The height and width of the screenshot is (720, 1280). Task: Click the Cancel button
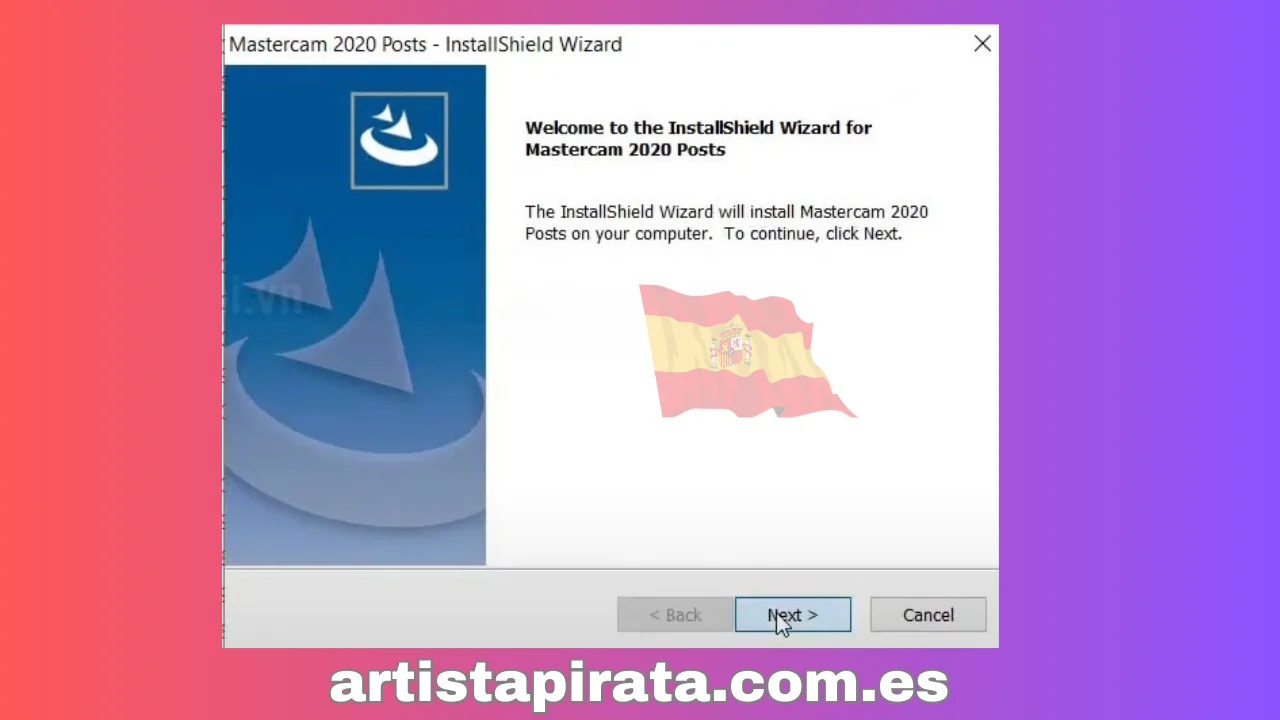[x=928, y=615]
